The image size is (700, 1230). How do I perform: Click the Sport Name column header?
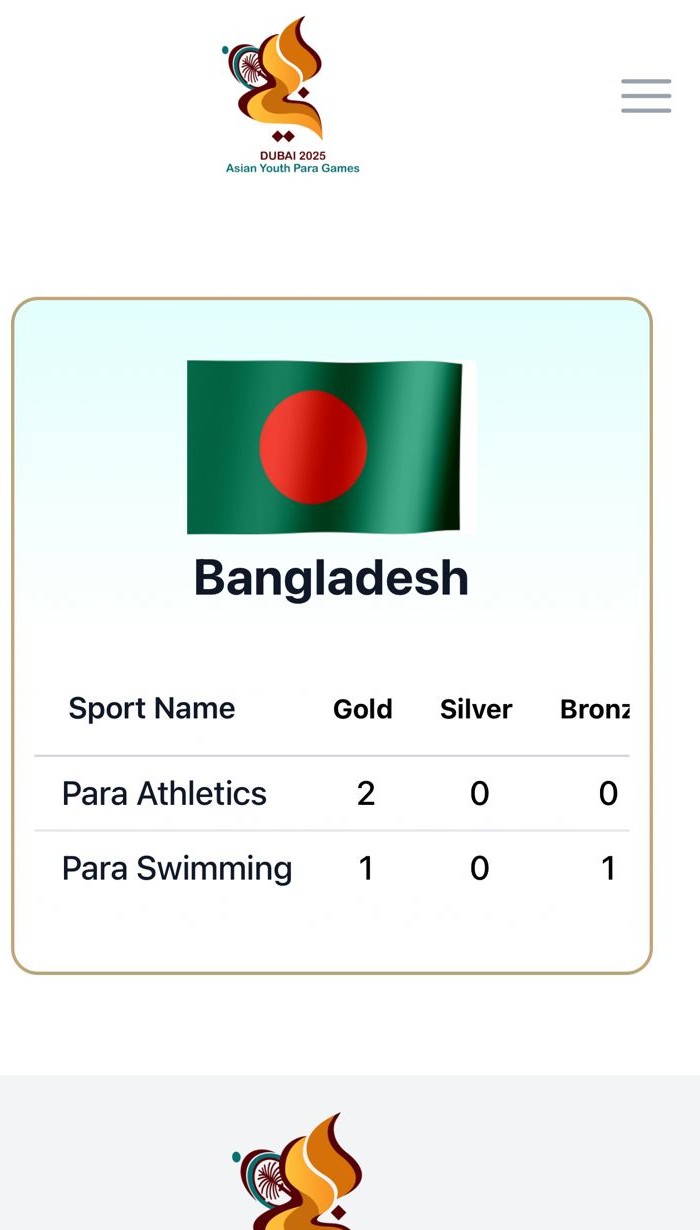[152, 708]
